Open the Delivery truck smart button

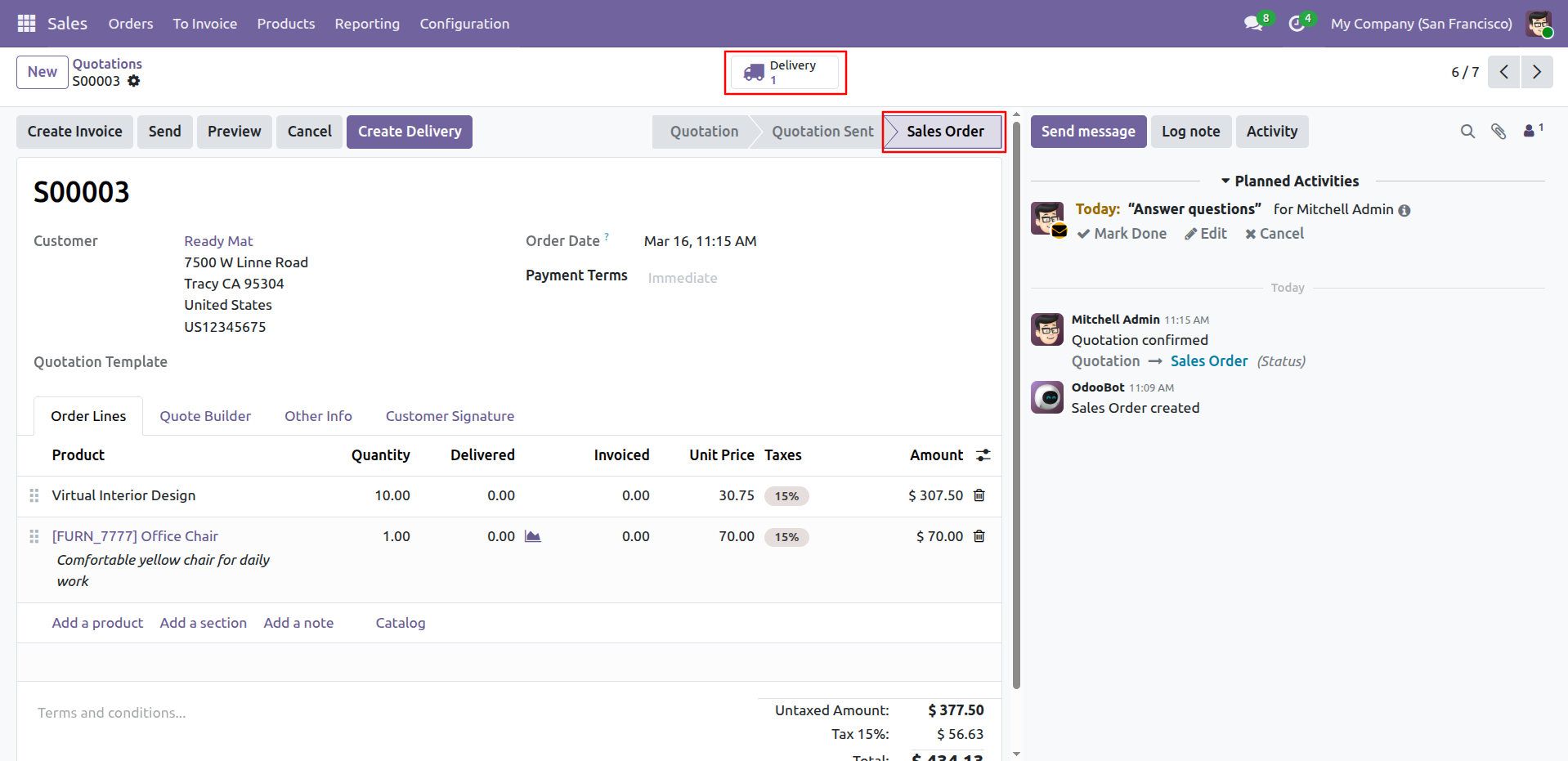784,73
